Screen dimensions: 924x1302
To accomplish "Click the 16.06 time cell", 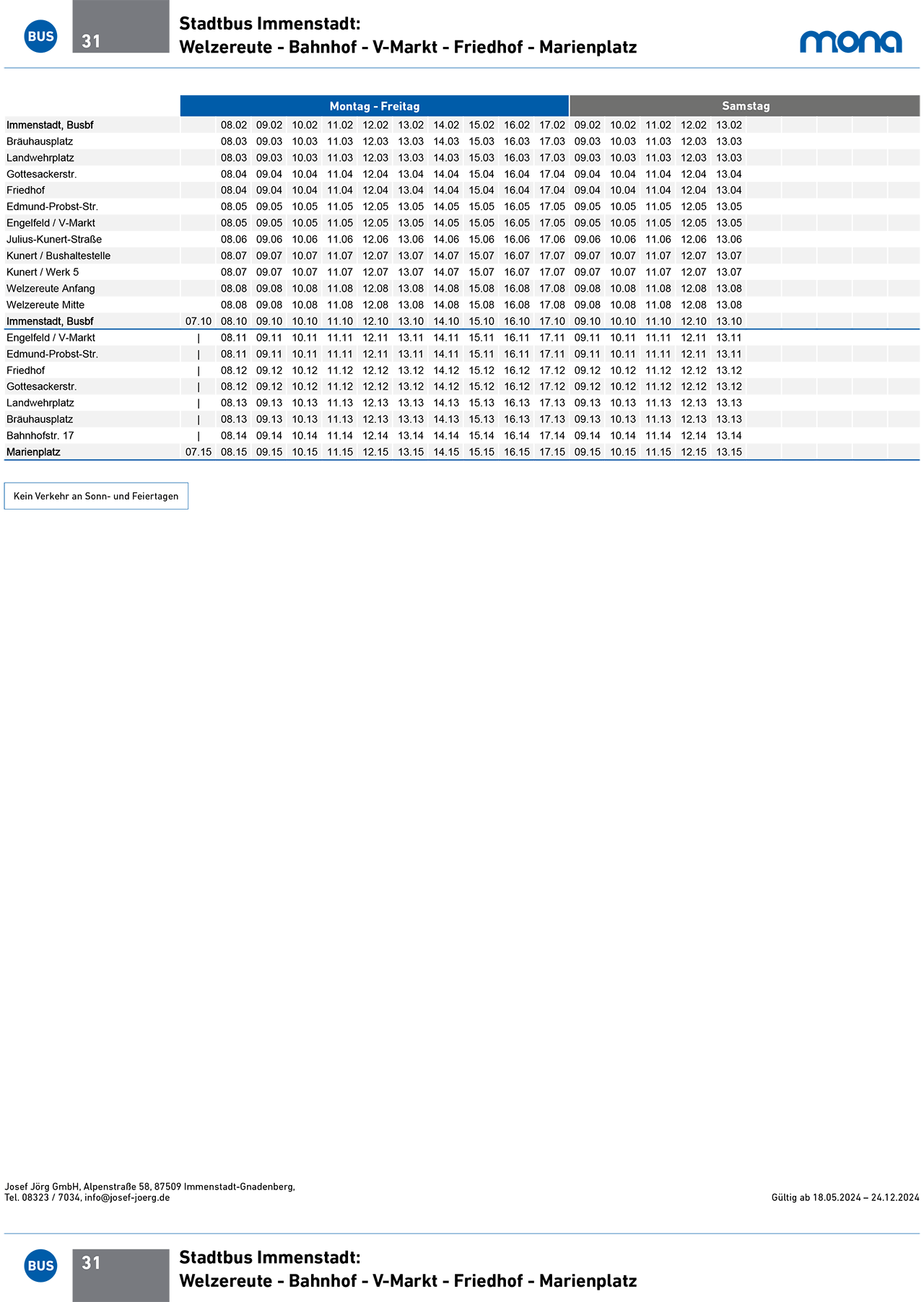I will pyautogui.click(x=517, y=240).
